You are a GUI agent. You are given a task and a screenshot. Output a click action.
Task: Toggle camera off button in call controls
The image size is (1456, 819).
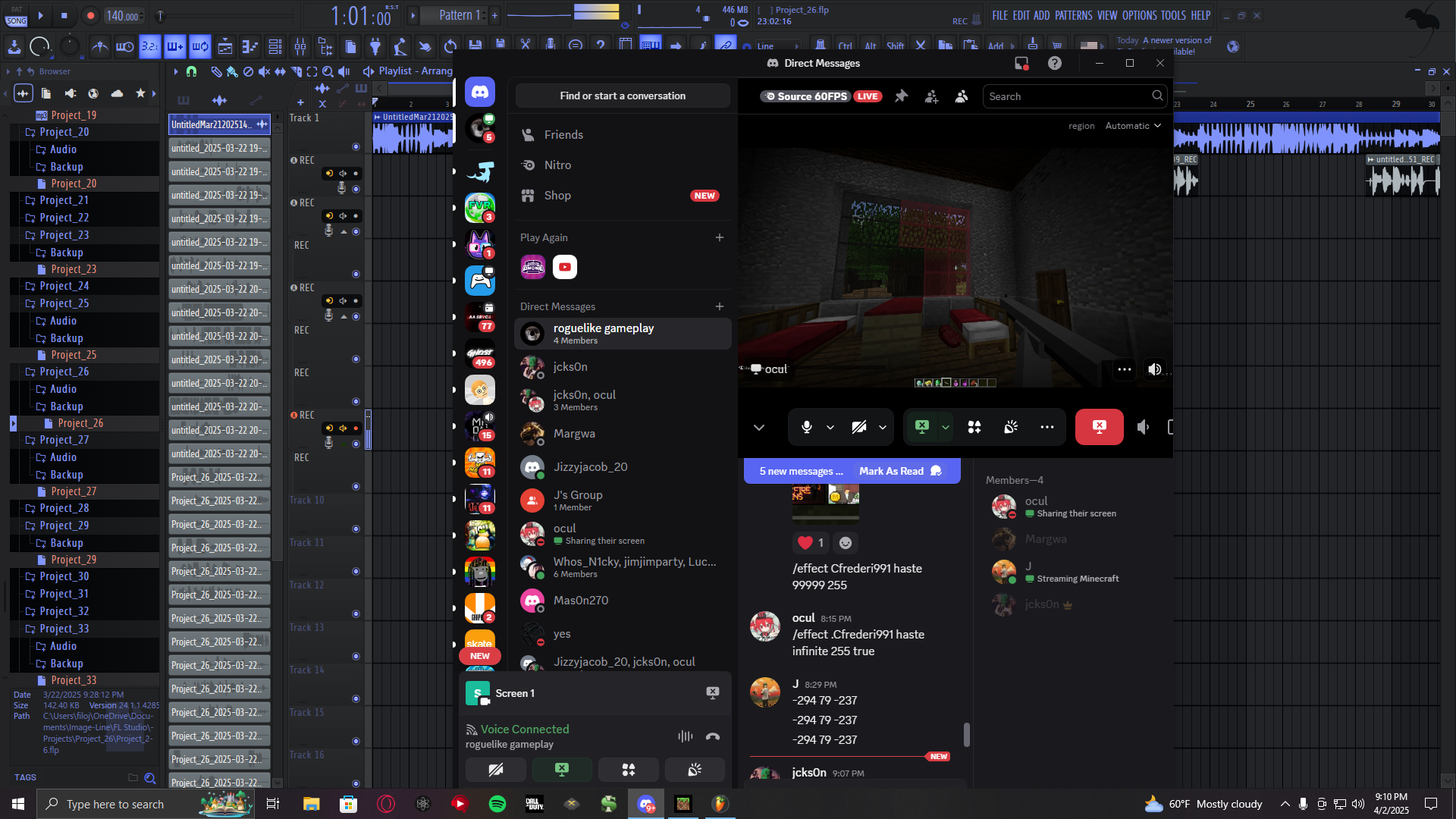(858, 427)
